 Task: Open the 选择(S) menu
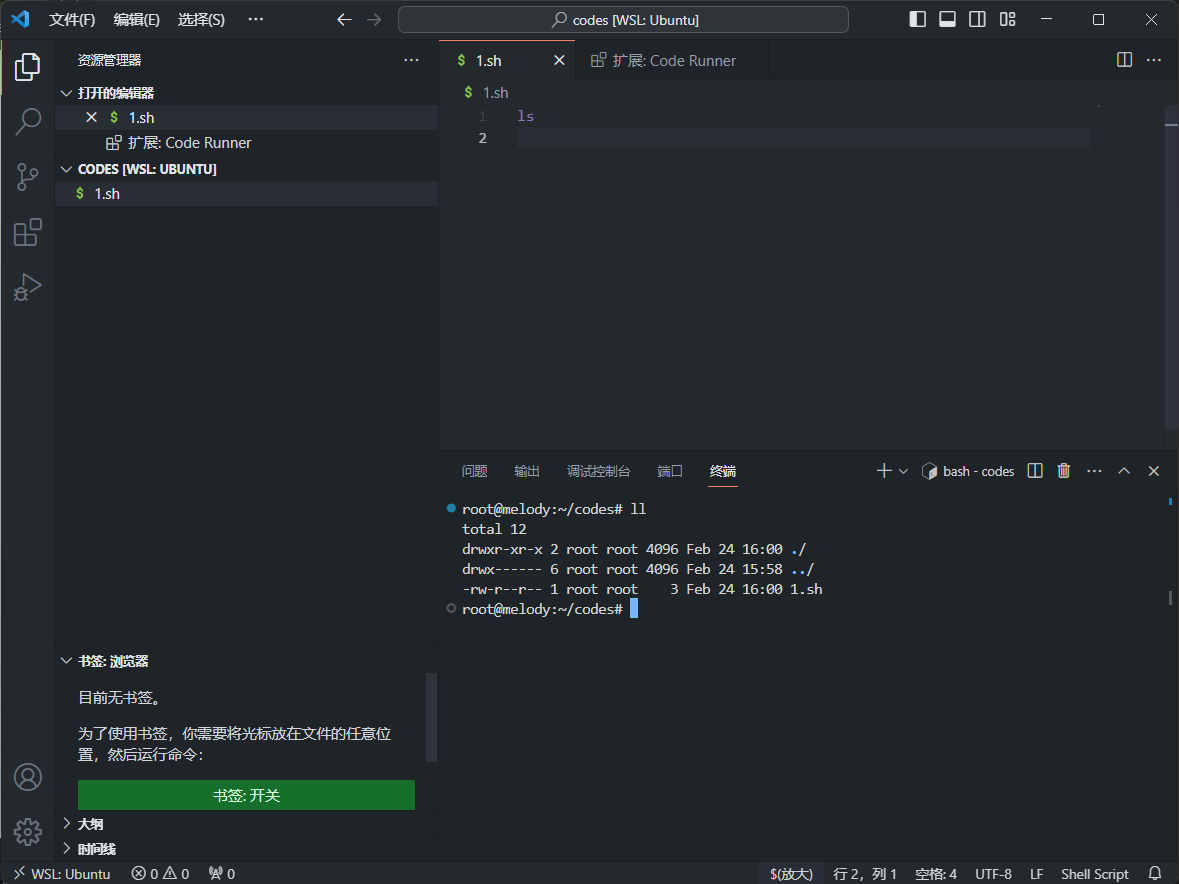(x=201, y=20)
